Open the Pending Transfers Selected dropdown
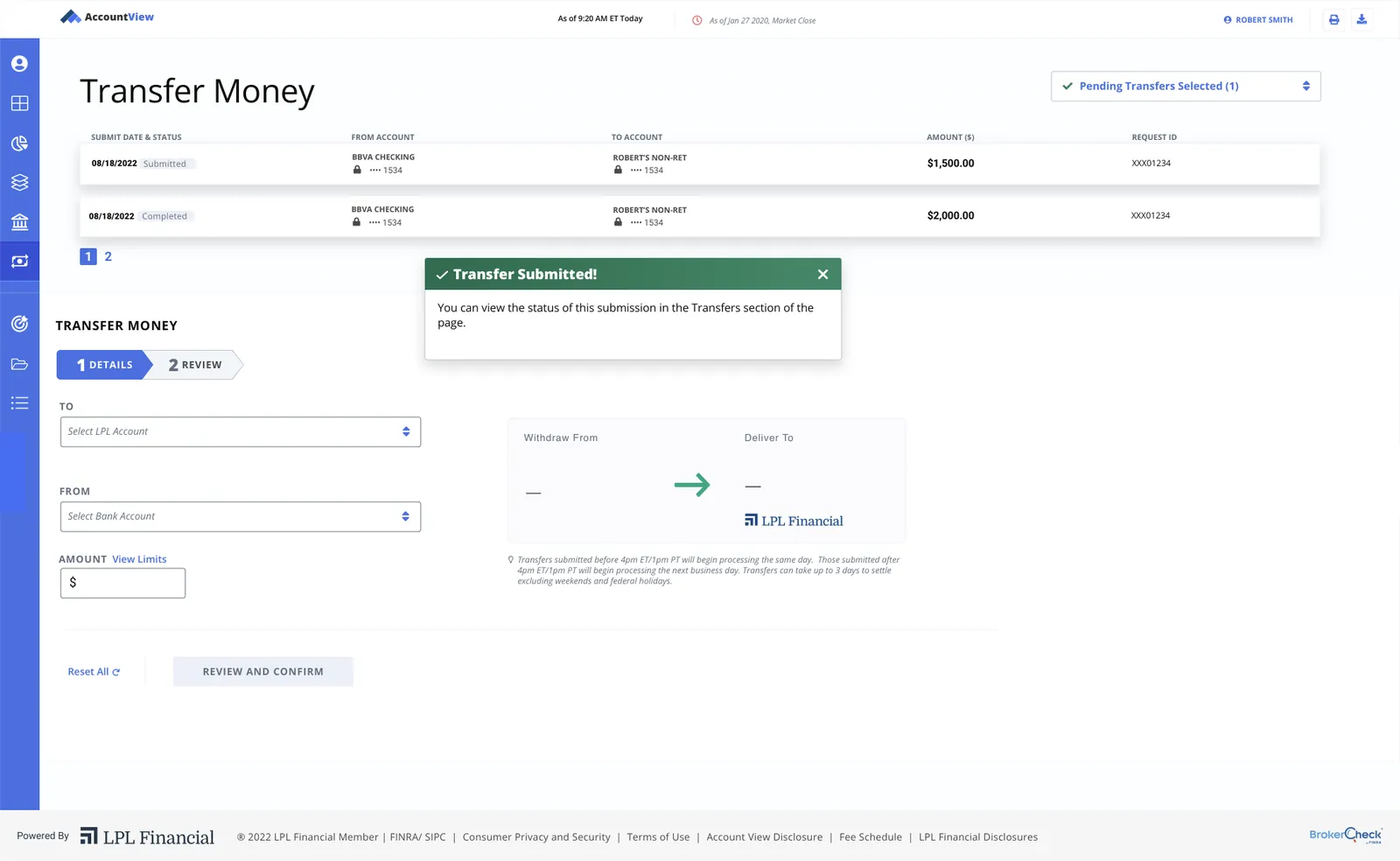Image resolution: width=1400 pixels, height=861 pixels. coord(1186,86)
